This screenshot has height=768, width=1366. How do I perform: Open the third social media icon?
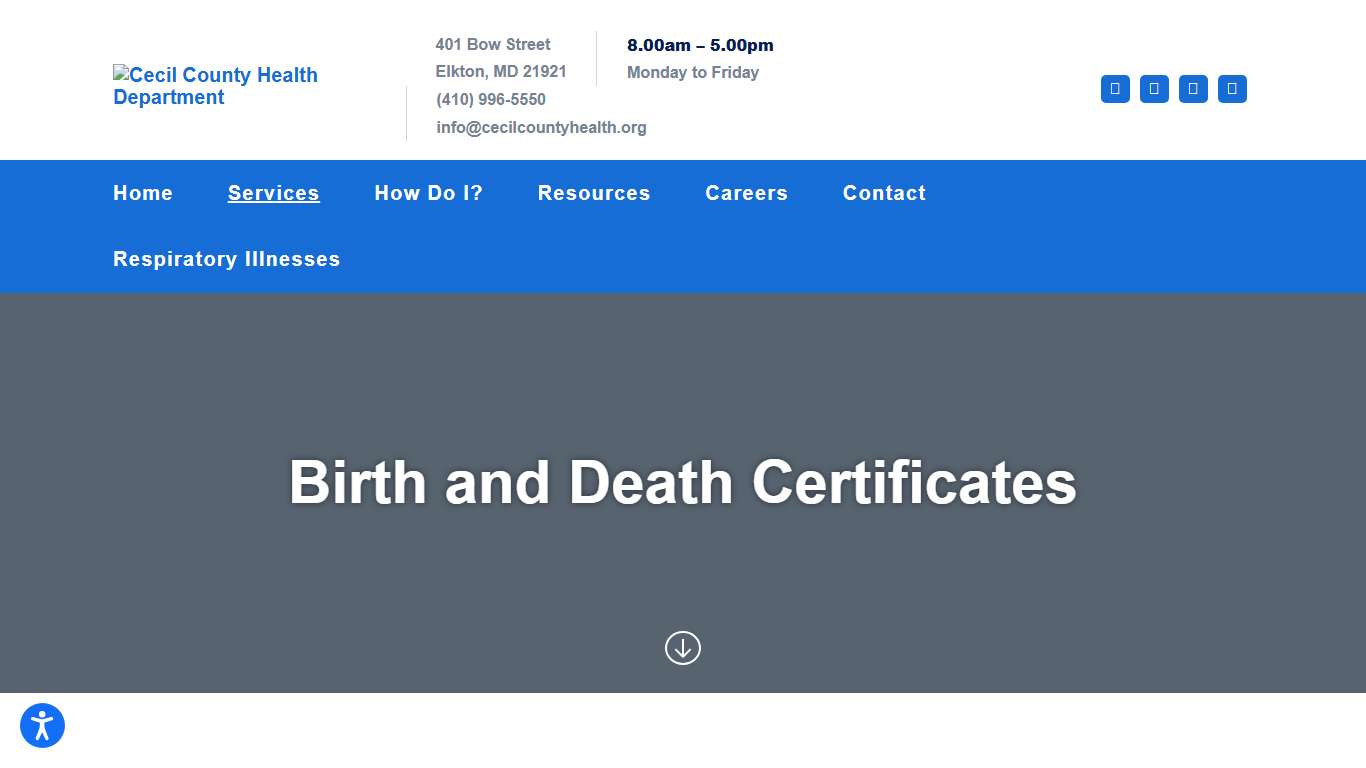[1193, 89]
